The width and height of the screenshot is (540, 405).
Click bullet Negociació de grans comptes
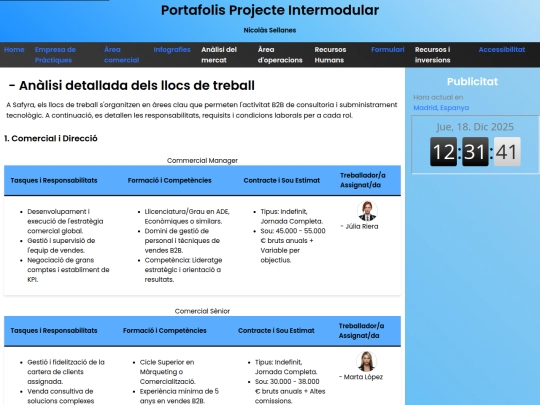68,270
